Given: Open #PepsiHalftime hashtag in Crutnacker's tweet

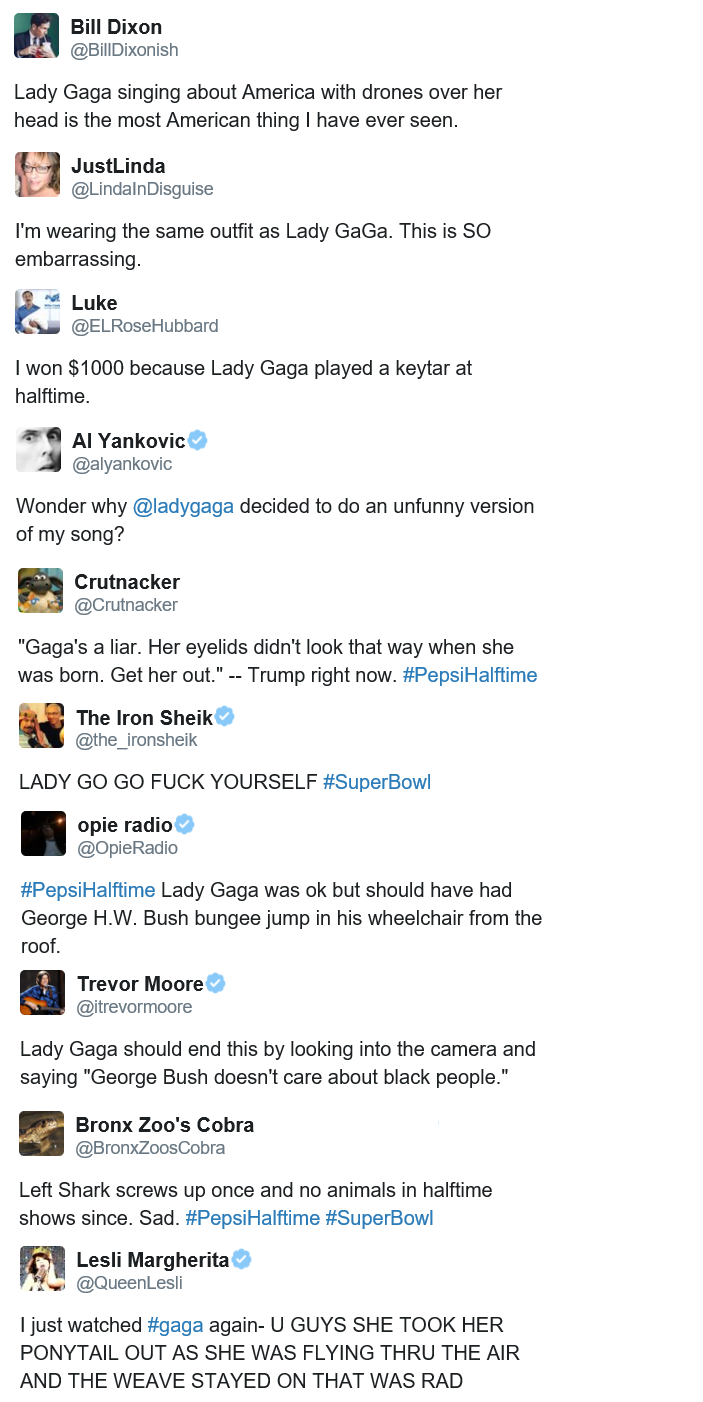Looking at the screenshot, I should coord(470,675).
